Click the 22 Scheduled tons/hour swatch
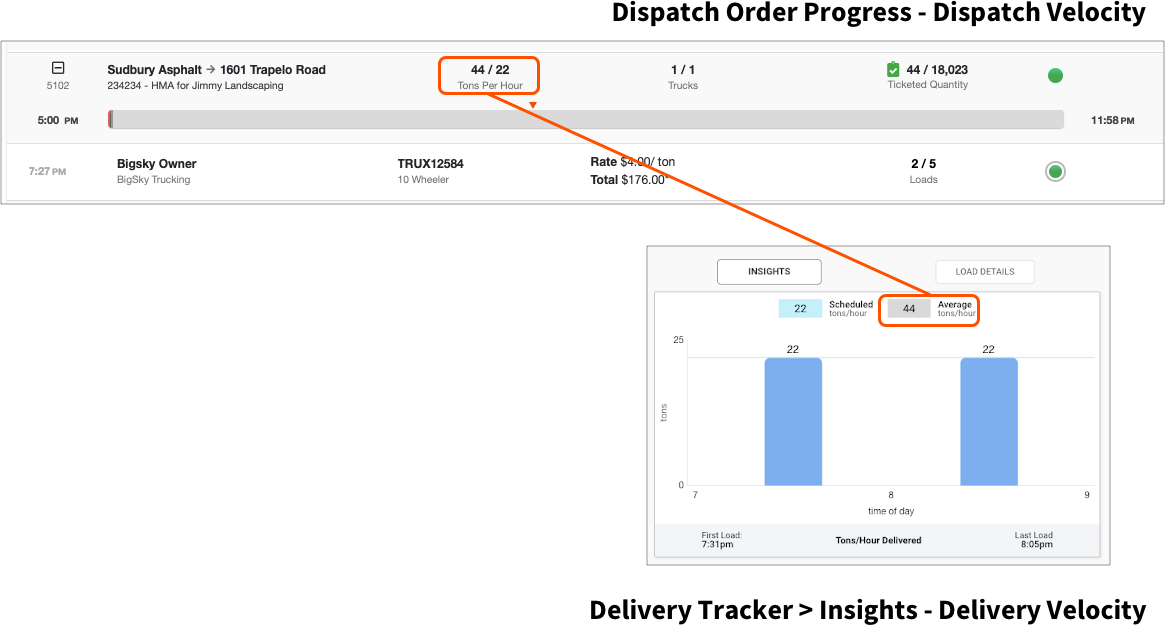The width and height of the screenshot is (1165, 625). pos(800,308)
